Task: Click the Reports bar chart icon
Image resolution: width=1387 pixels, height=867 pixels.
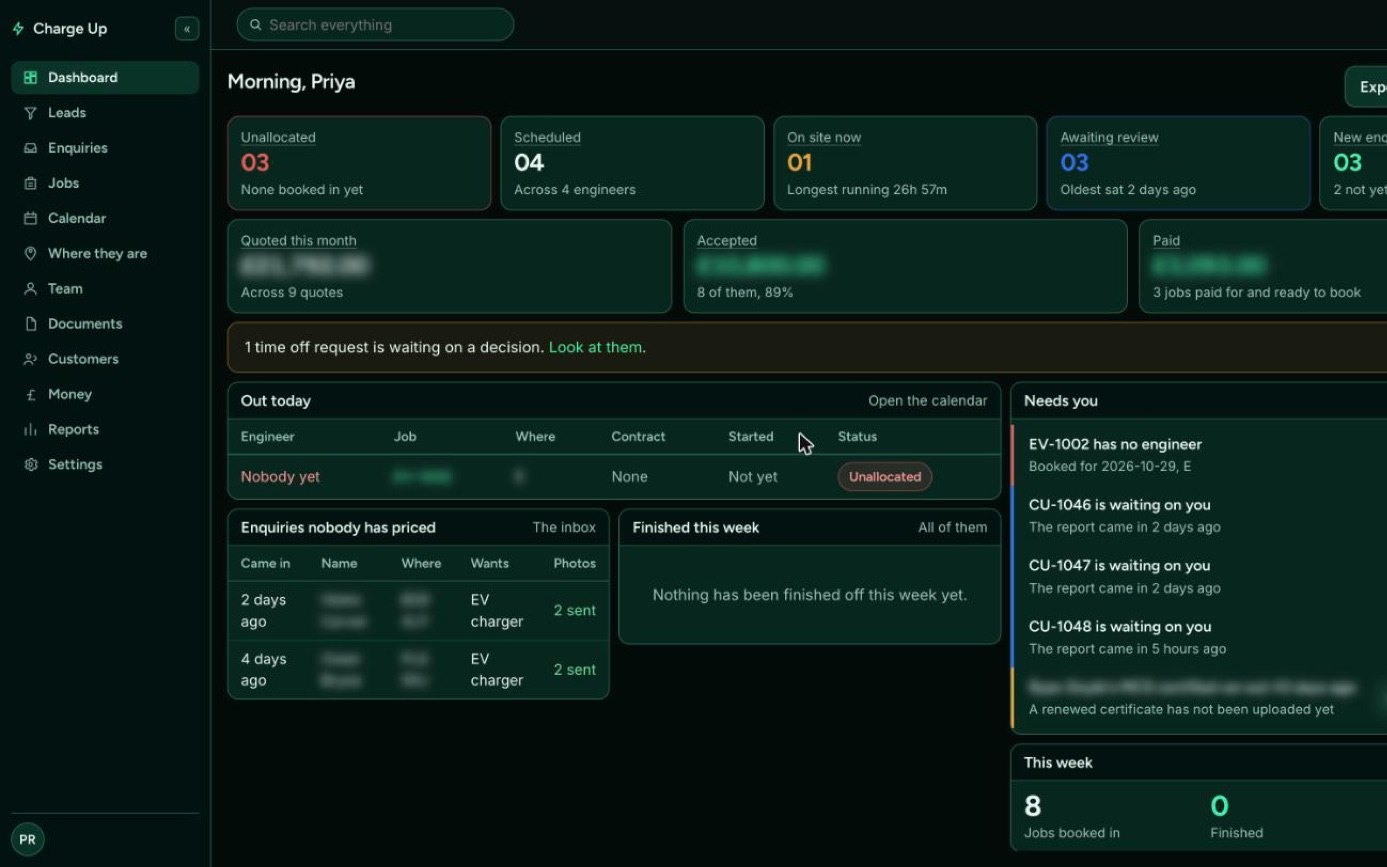Action: [x=30, y=430]
